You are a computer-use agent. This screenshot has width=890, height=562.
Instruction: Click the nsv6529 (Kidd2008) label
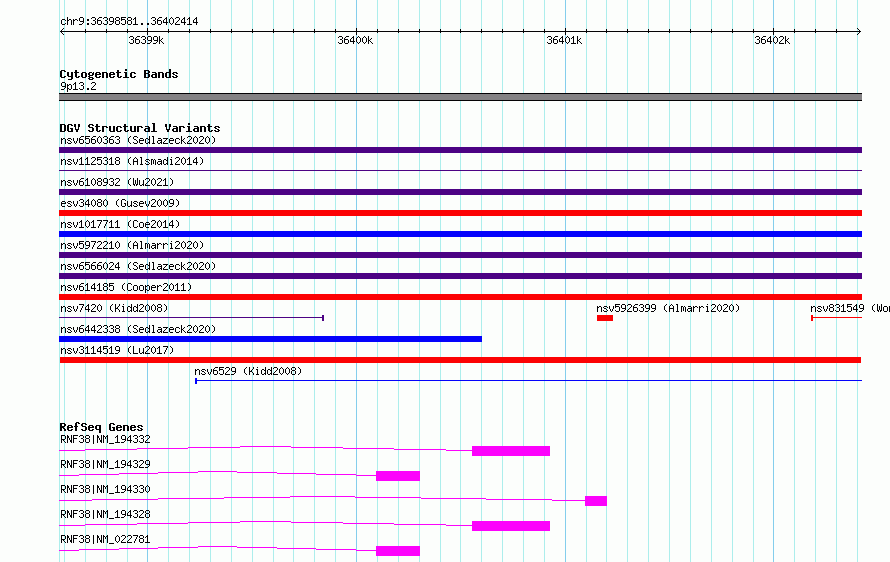pos(248,371)
